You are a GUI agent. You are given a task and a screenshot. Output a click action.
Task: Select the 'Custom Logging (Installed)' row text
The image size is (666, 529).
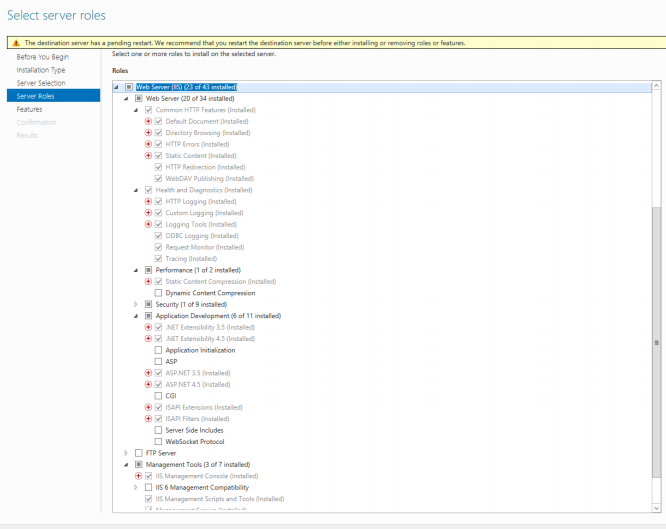204,213
